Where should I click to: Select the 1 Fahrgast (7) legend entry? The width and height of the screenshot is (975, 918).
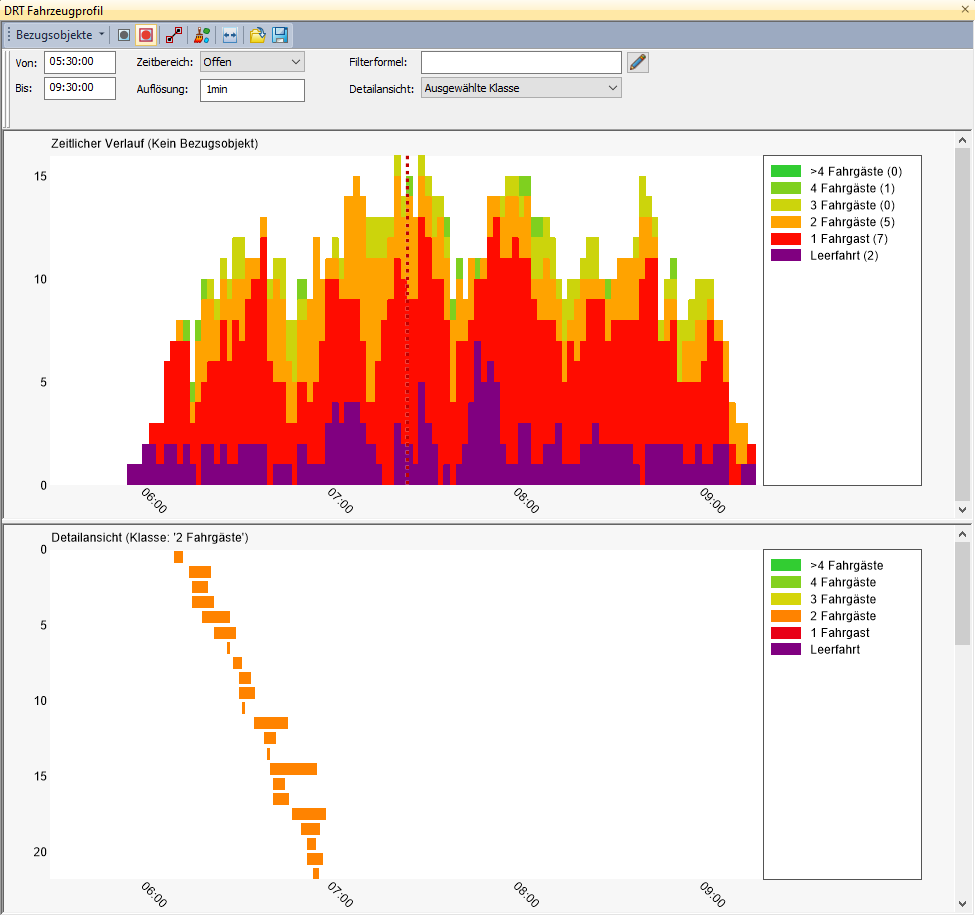tap(848, 239)
